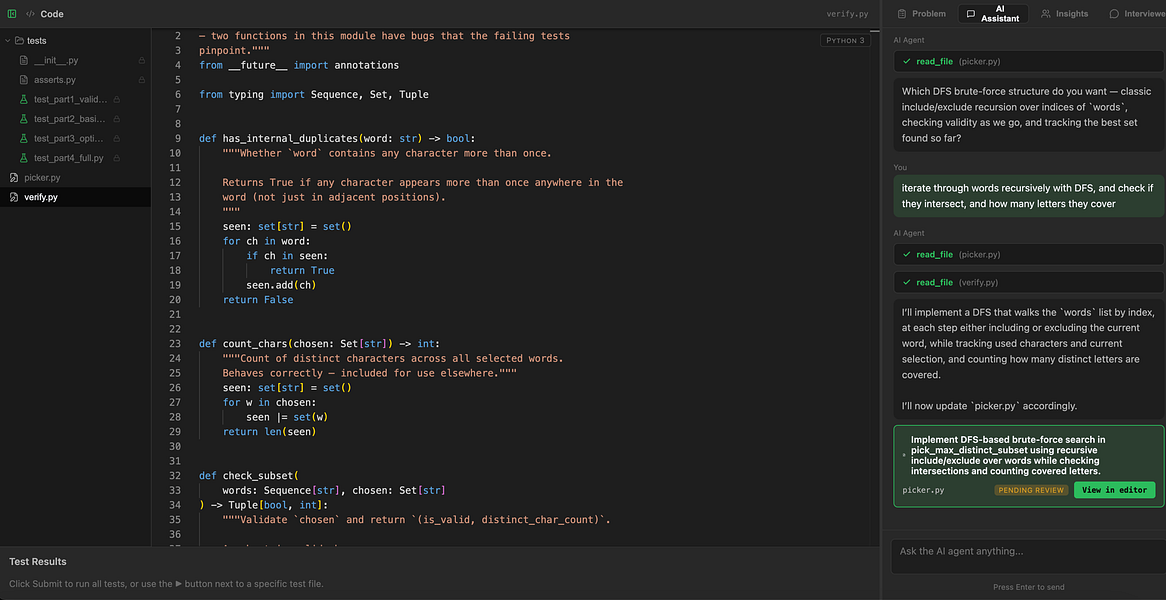1166x600 pixels.
Task: Expand the first read_file picker.py step
Action: pyautogui.click(x=1029, y=61)
